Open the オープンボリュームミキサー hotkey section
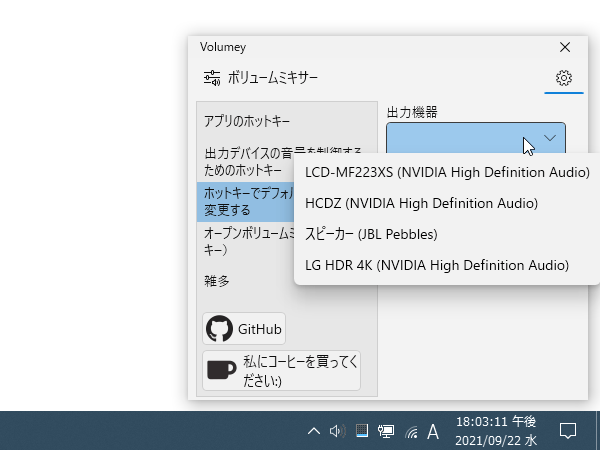This screenshot has width=600, height=450. [x=246, y=241]
